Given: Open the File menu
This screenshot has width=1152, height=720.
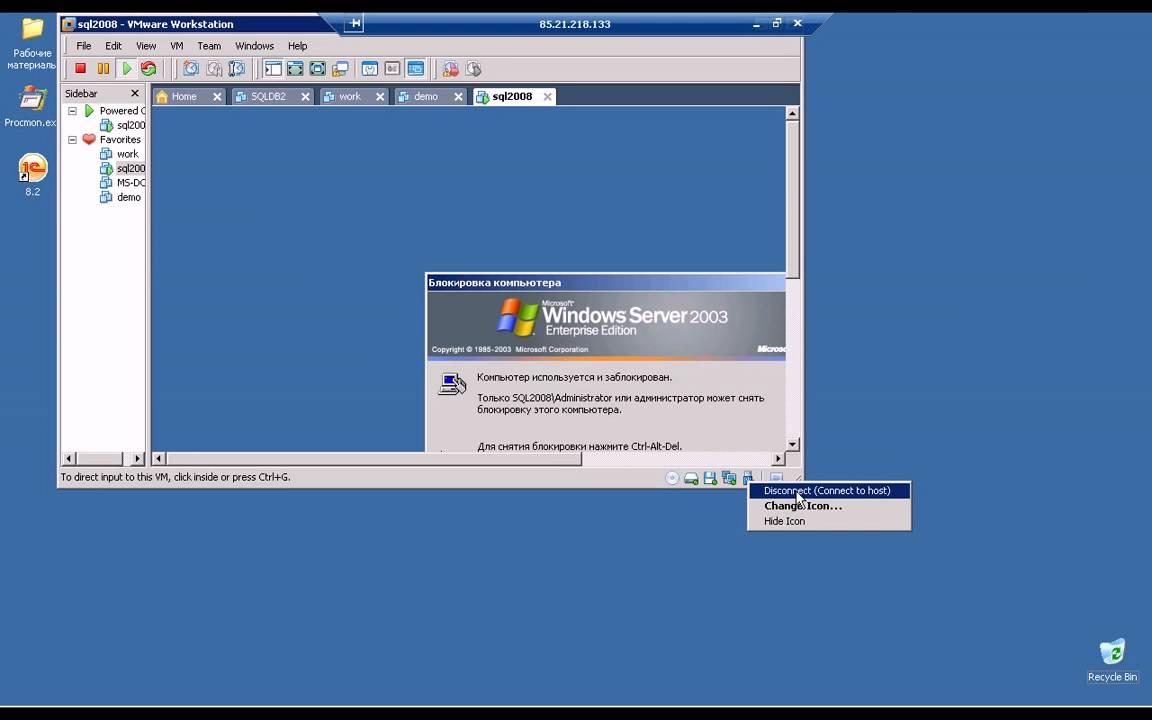Looking at the screenshot, I should click(84, 46).
